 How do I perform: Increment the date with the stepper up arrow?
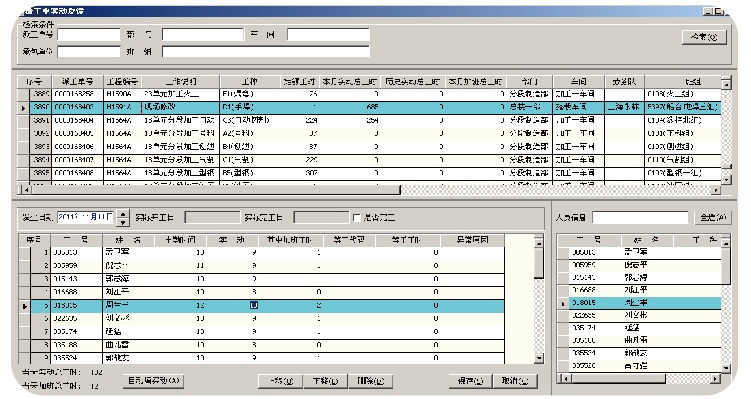click(x=123, y=214)
